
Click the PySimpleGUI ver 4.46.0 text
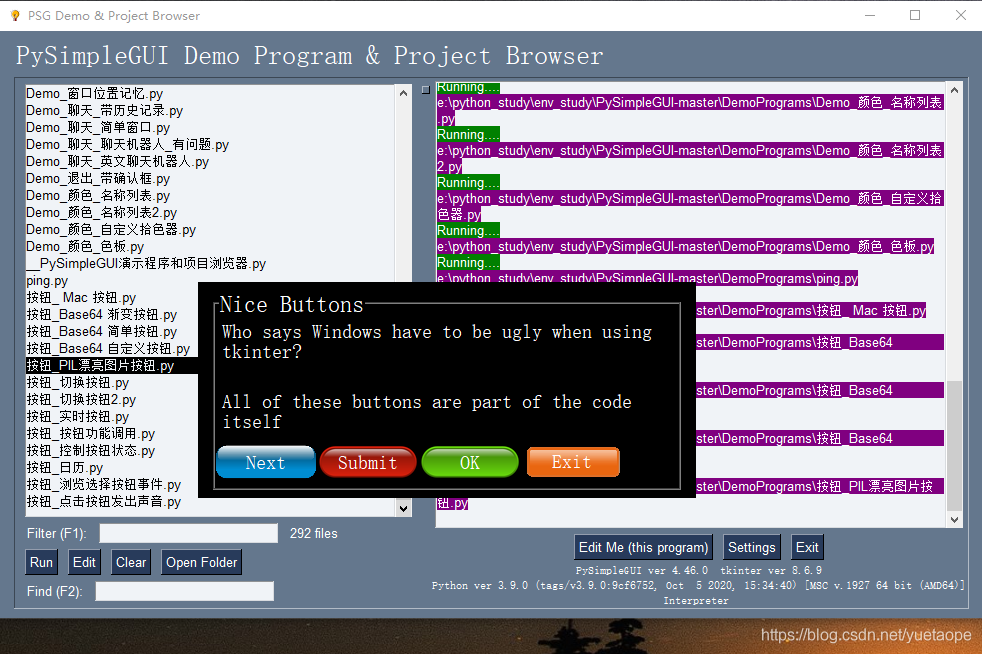(642, 570)
